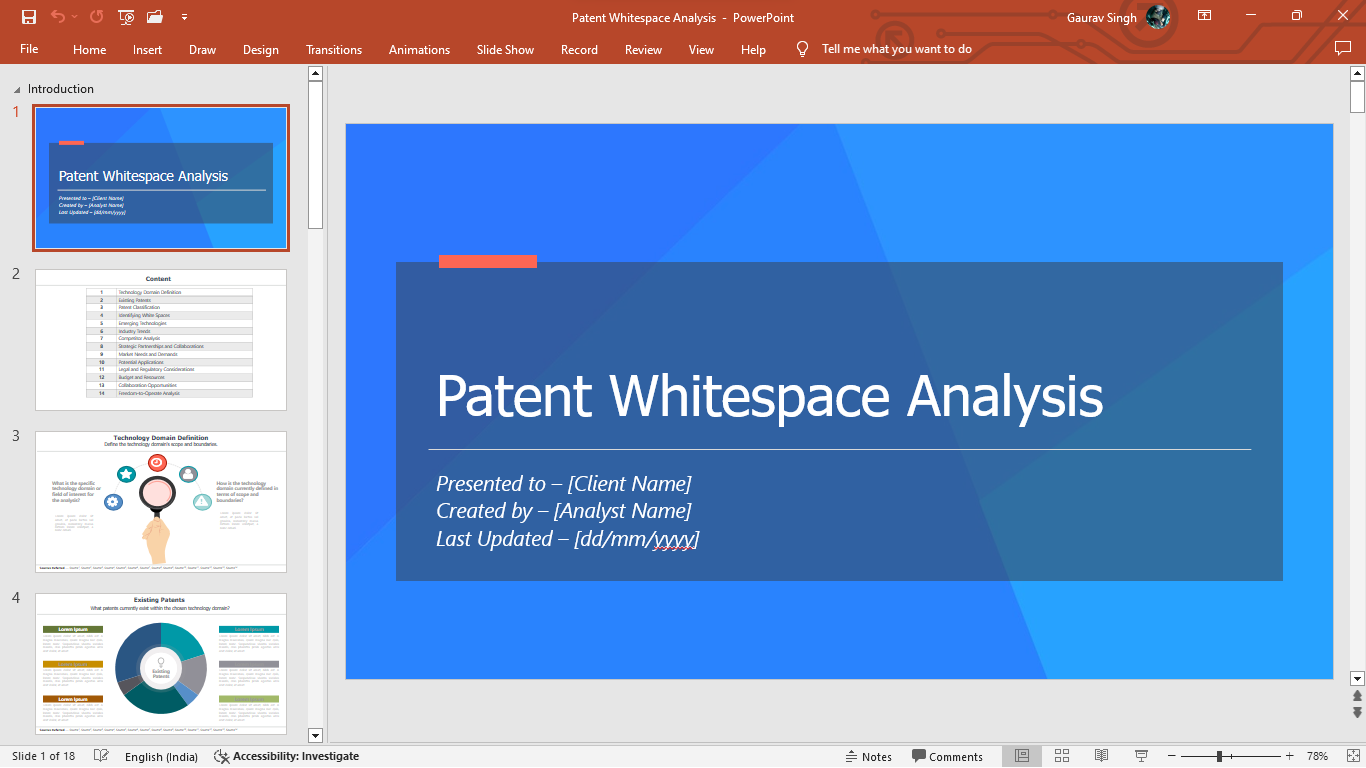Open the Review tab
The image size is (1366, 768).
[643, 49]
